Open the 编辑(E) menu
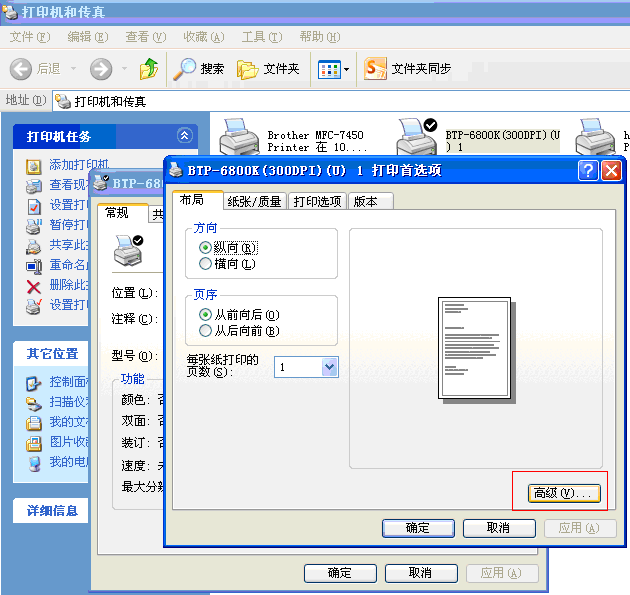Image resolution: width=630 pixels, height=595 pixels. [88, 37]
